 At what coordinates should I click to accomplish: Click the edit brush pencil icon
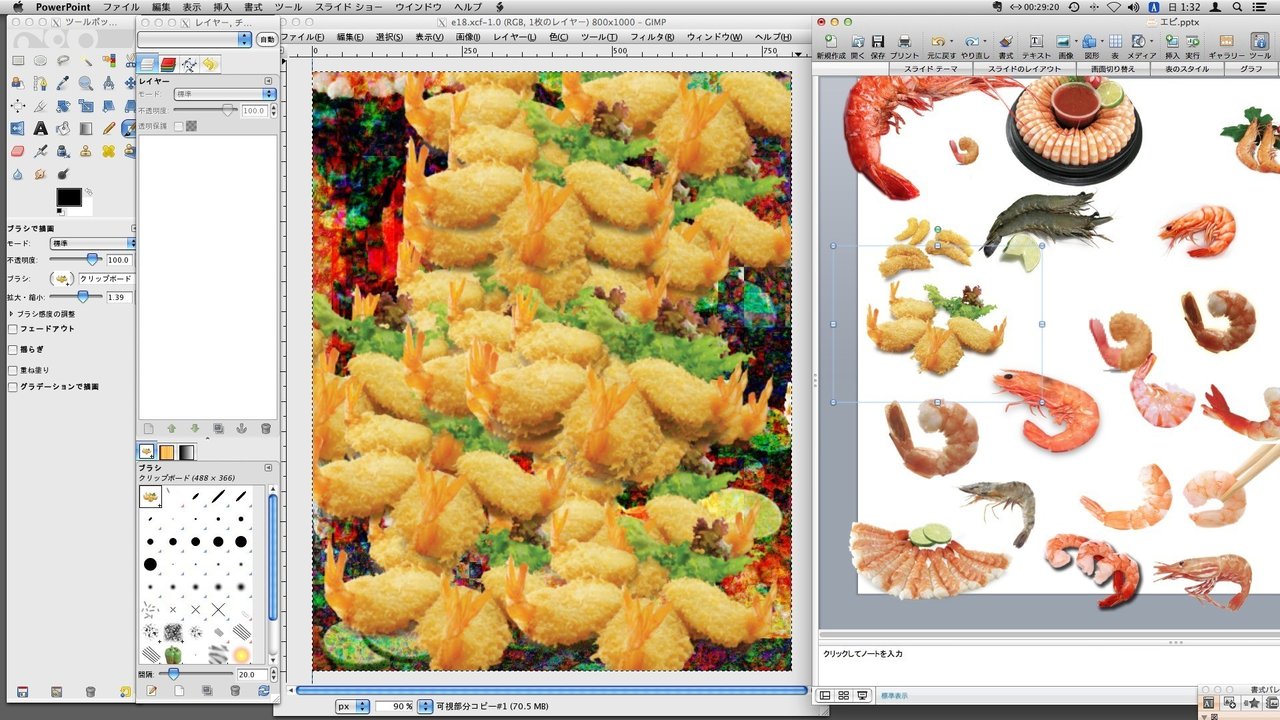tap(151, 691)
